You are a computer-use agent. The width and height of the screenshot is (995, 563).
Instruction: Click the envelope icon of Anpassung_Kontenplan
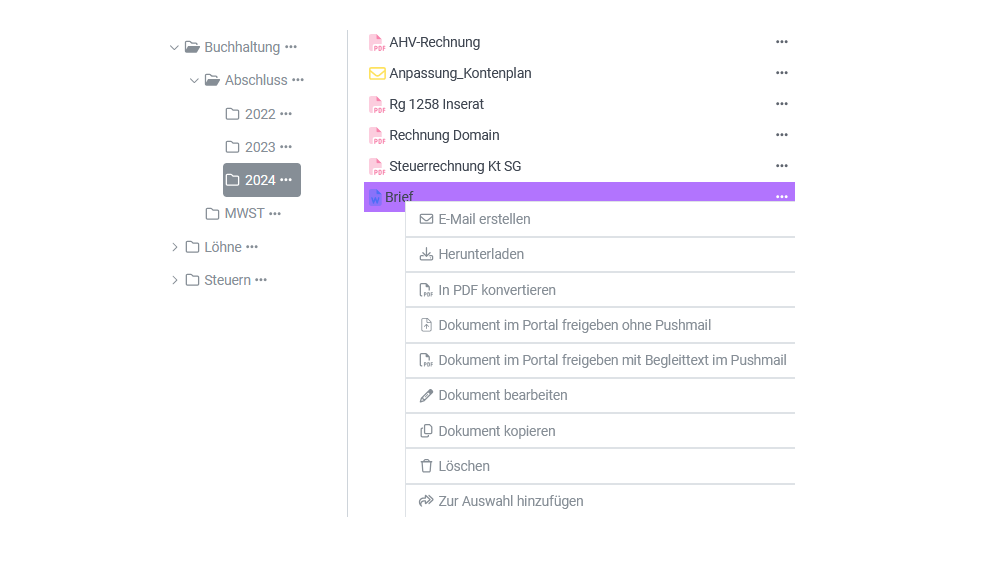coord(377,74)
